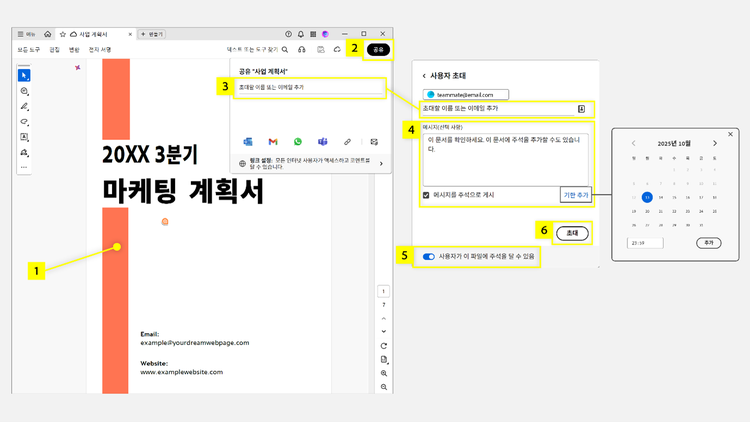Go to the Acrobat home icon
Viewport: 750px width, 422px height.
[x=47, y=34]
